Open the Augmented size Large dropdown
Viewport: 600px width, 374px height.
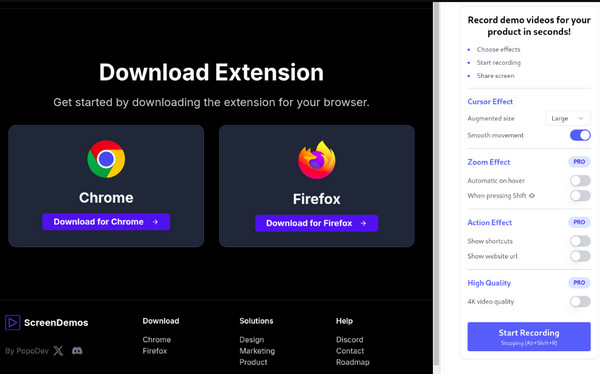567,118
